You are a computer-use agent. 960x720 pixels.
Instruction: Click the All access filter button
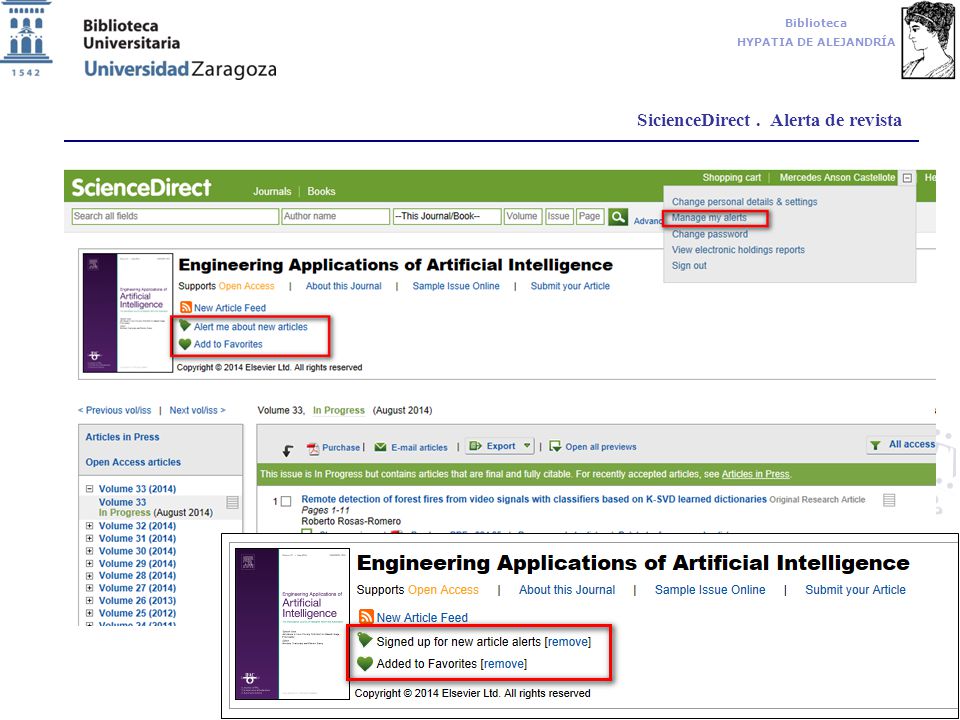(x=901, y=444)
